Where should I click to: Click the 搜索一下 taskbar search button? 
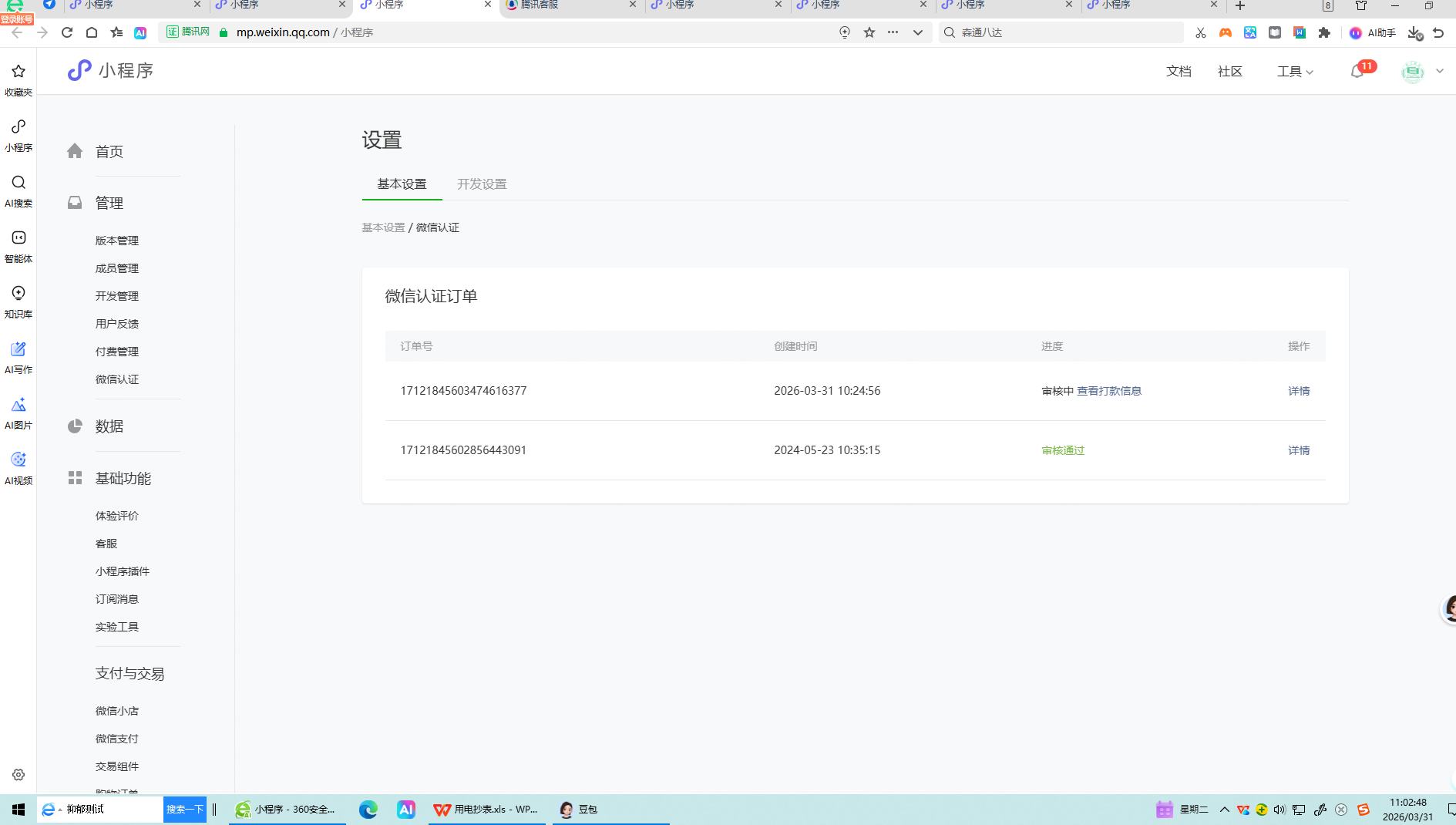point(185,810)
